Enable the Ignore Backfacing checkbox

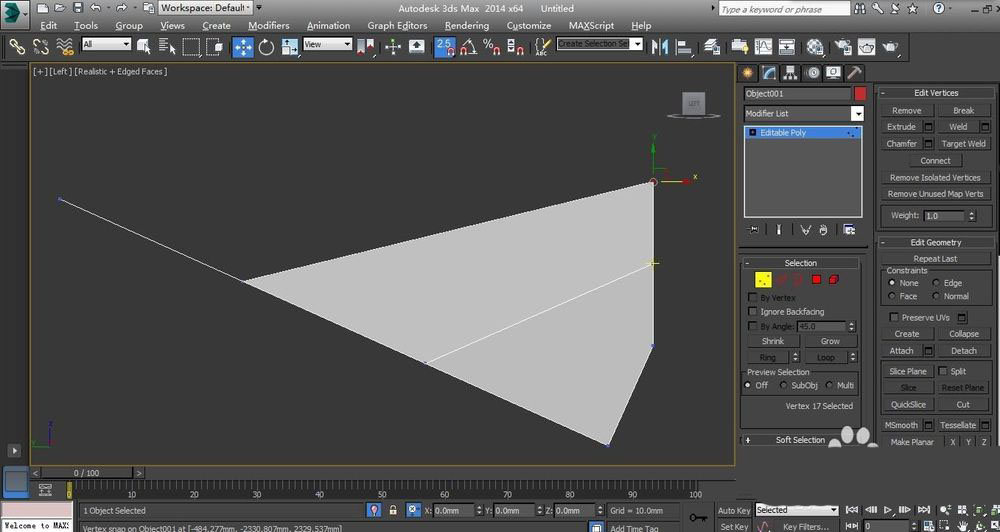pyautogui.click(x=753, y=312)
